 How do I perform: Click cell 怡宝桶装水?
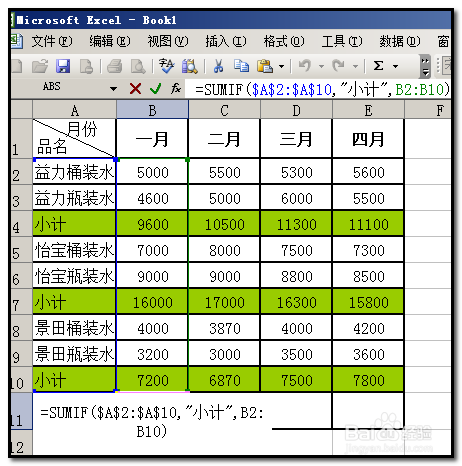(x=74, y=250)
